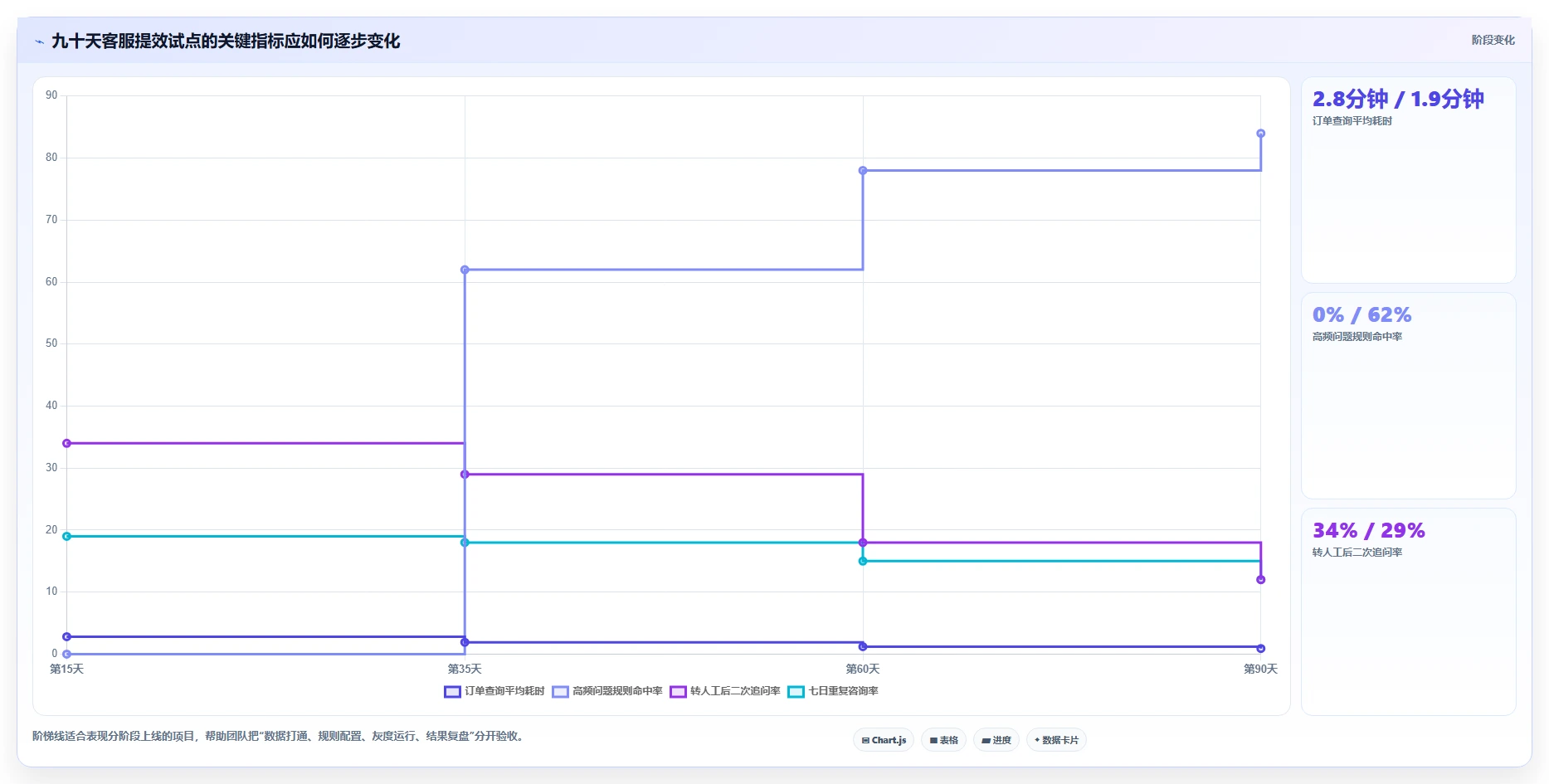Screen dimensions: 1549x784
Task: Click the 订单查询平均耗时 caption in the stat card
Action: point(1352,121)
